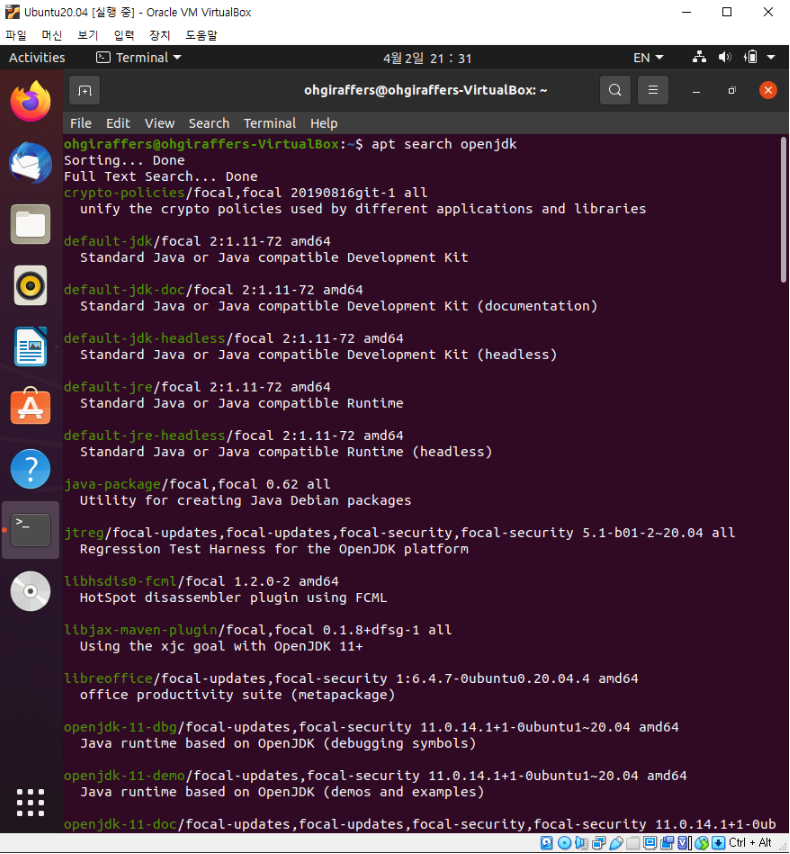Viewport: 790px width, 854px height.
Task: Click the 'libreoffice' package name
Action: (108, 679)
